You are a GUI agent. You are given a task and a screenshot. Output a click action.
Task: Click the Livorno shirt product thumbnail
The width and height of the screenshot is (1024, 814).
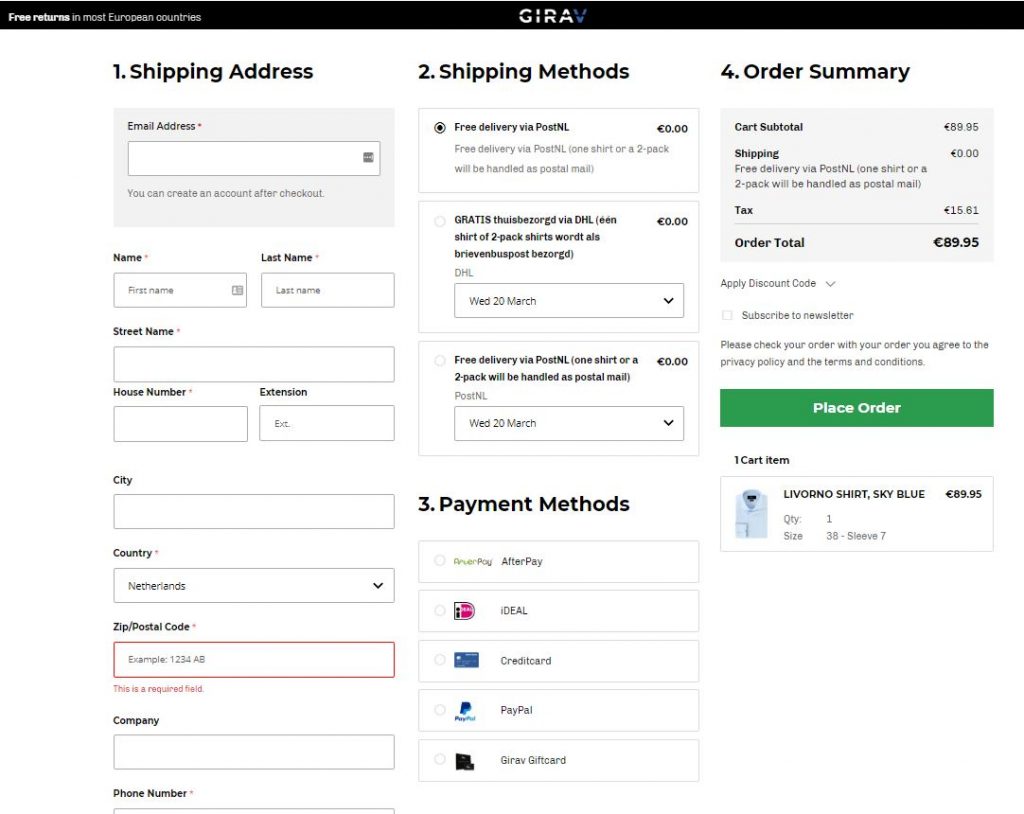click(x=752, y=513)
